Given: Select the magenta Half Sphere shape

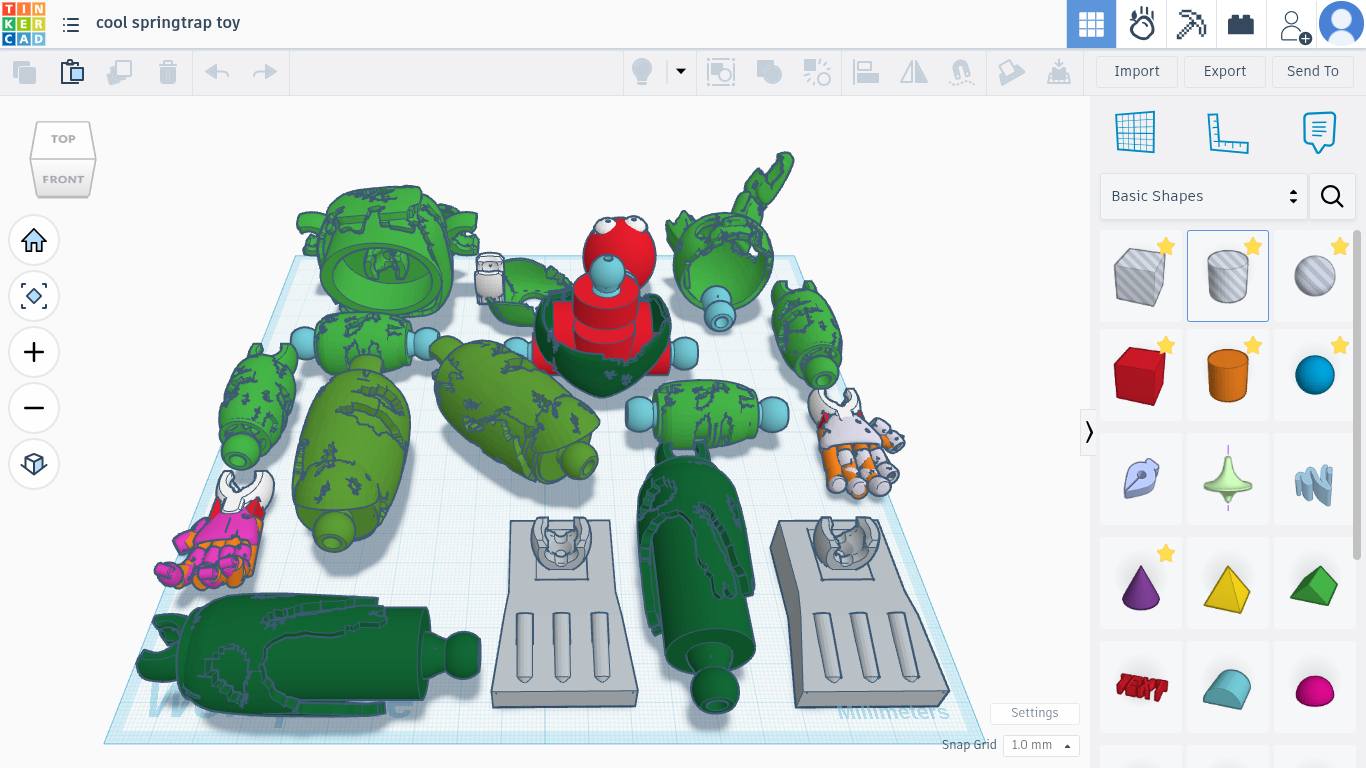Looking at the screenshot, I should click(1313, 688).
